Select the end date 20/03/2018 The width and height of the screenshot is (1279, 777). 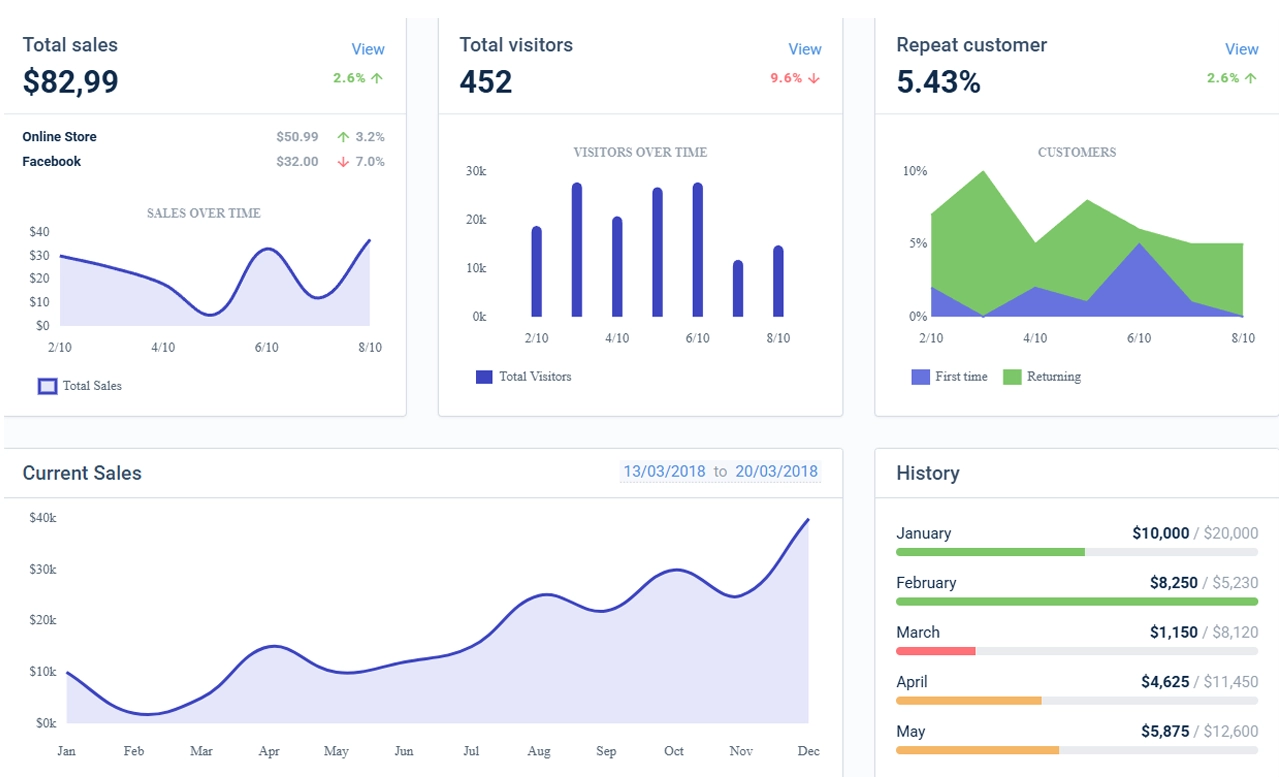[776, 472]
